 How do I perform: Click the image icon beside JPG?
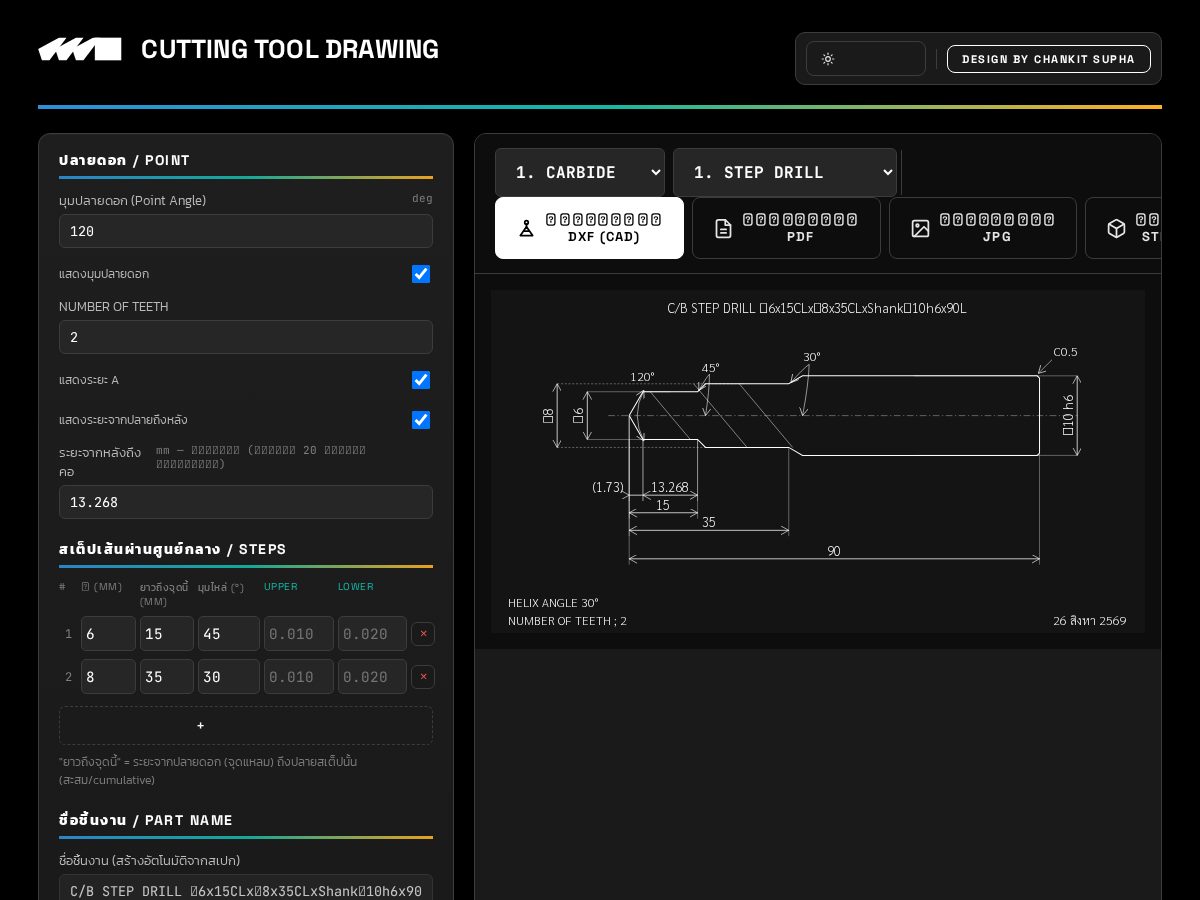point(920,228)
